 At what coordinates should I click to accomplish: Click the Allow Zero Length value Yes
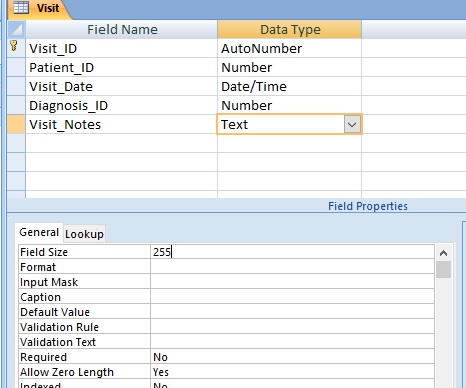[x=292, y=372]
